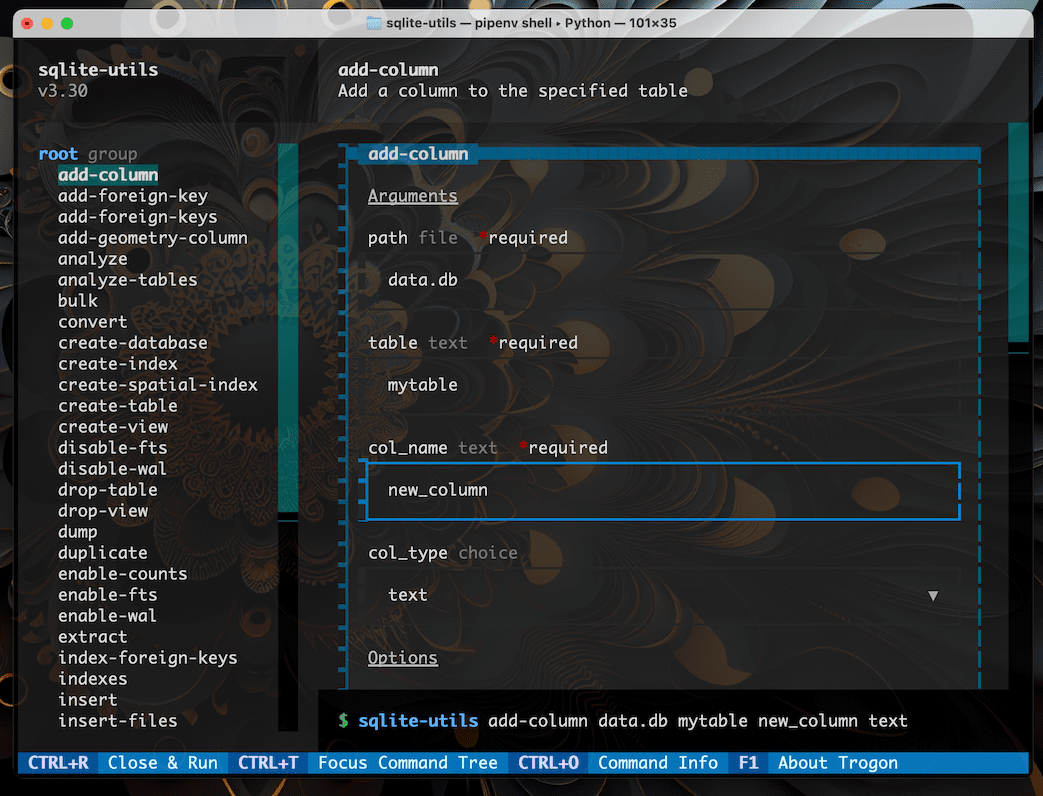Select the convert command

pos(92,321)
